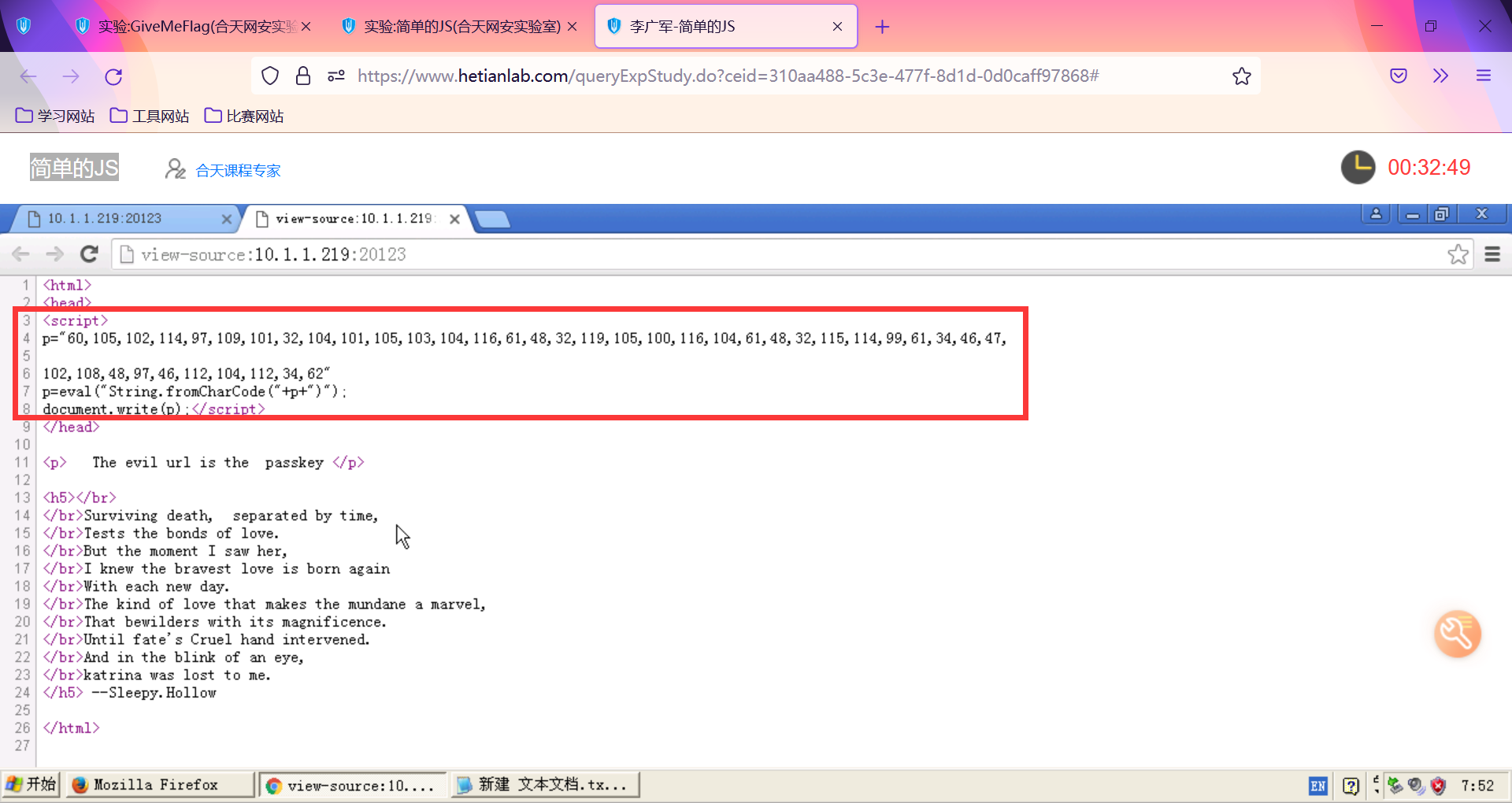The image size is (1512, 803).
Task: Close the 李广军-简单的JS Firefox tab
Action: 837,27
